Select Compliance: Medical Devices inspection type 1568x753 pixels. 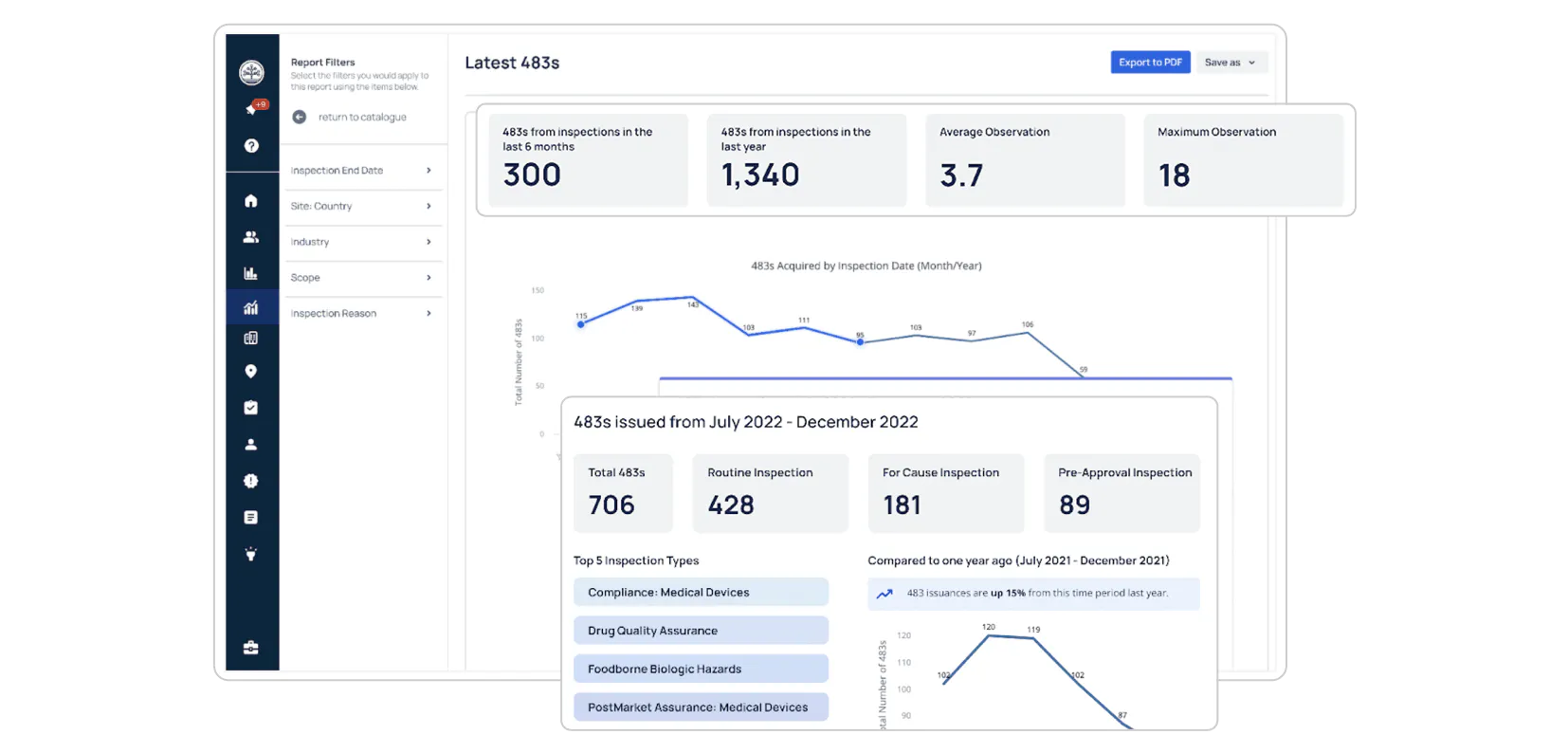[701, 592]
